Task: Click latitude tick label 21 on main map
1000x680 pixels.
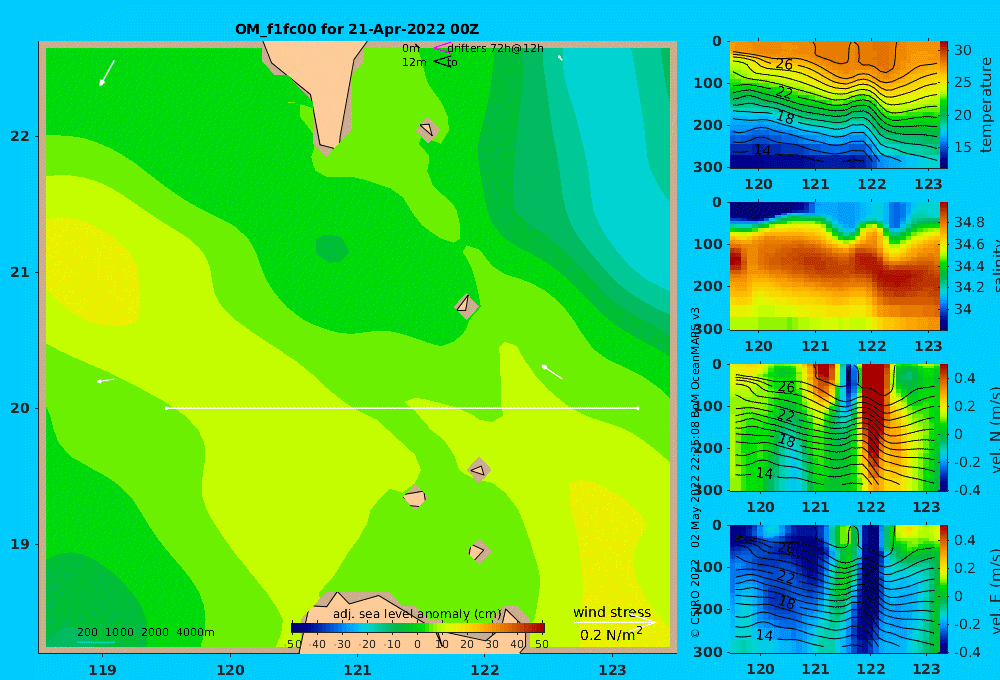Action: 20,272
